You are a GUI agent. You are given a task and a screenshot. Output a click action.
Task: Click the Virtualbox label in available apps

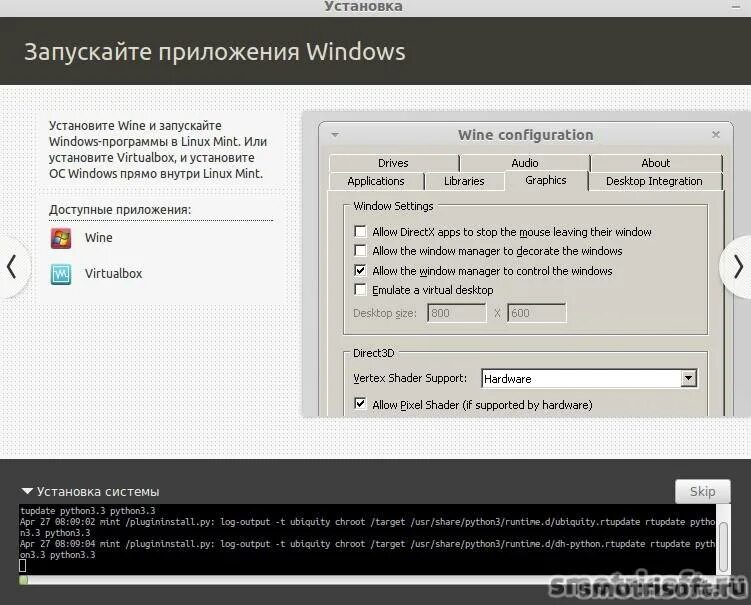114,274
